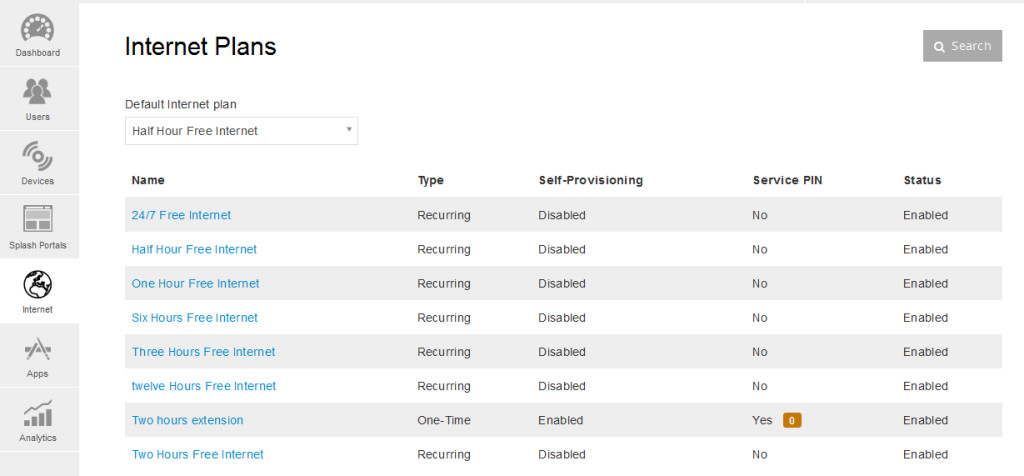Viewport: 1024px width, 476px height.
Task: Click the Internet globe icon
Action: pyautogui.click(x=37, y=284)
